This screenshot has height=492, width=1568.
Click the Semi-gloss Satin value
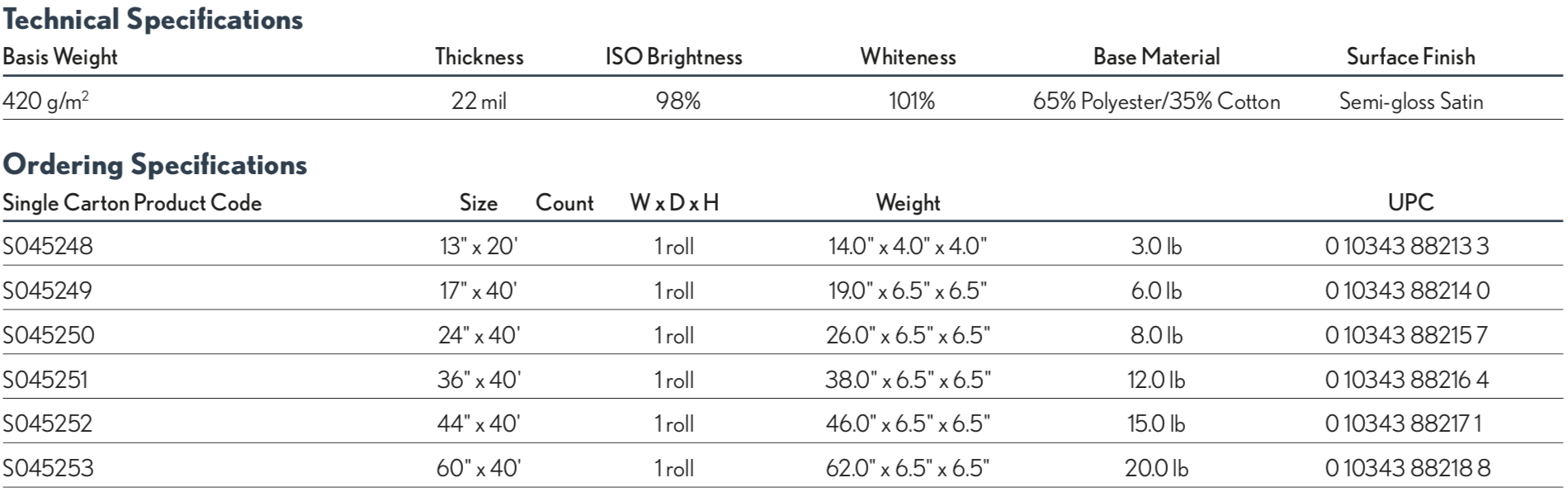(x=1410, y=102)
